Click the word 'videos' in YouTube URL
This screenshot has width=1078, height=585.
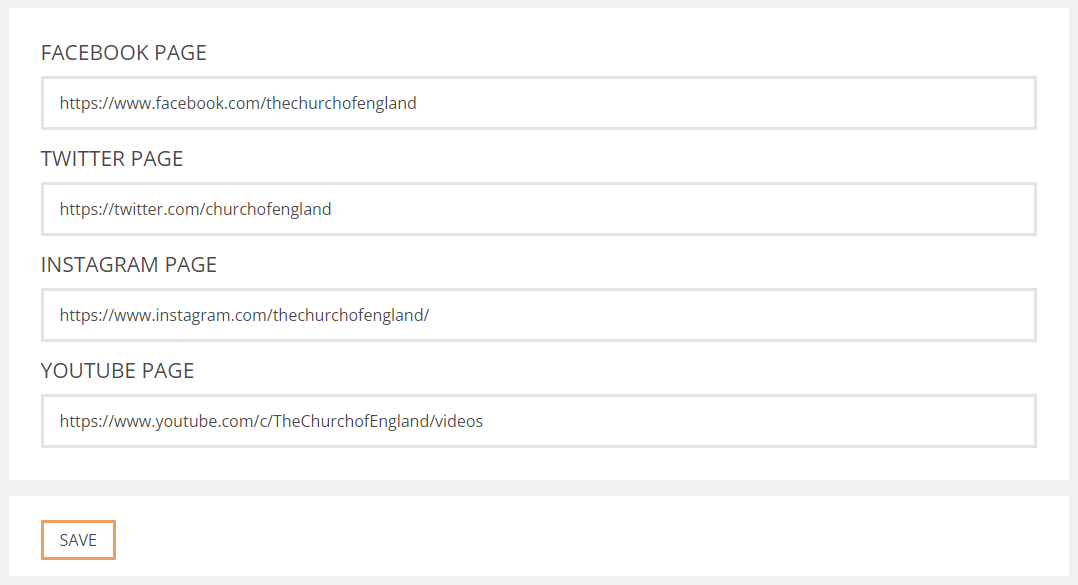460,421
